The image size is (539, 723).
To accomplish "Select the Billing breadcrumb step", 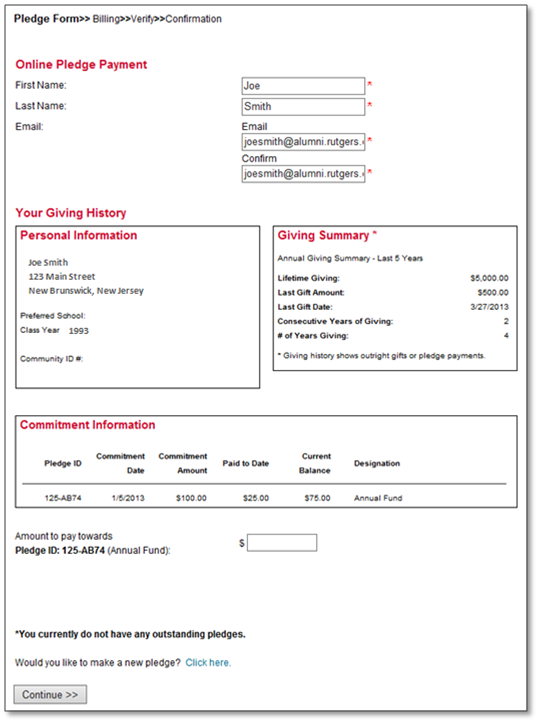I will point(106,19).
